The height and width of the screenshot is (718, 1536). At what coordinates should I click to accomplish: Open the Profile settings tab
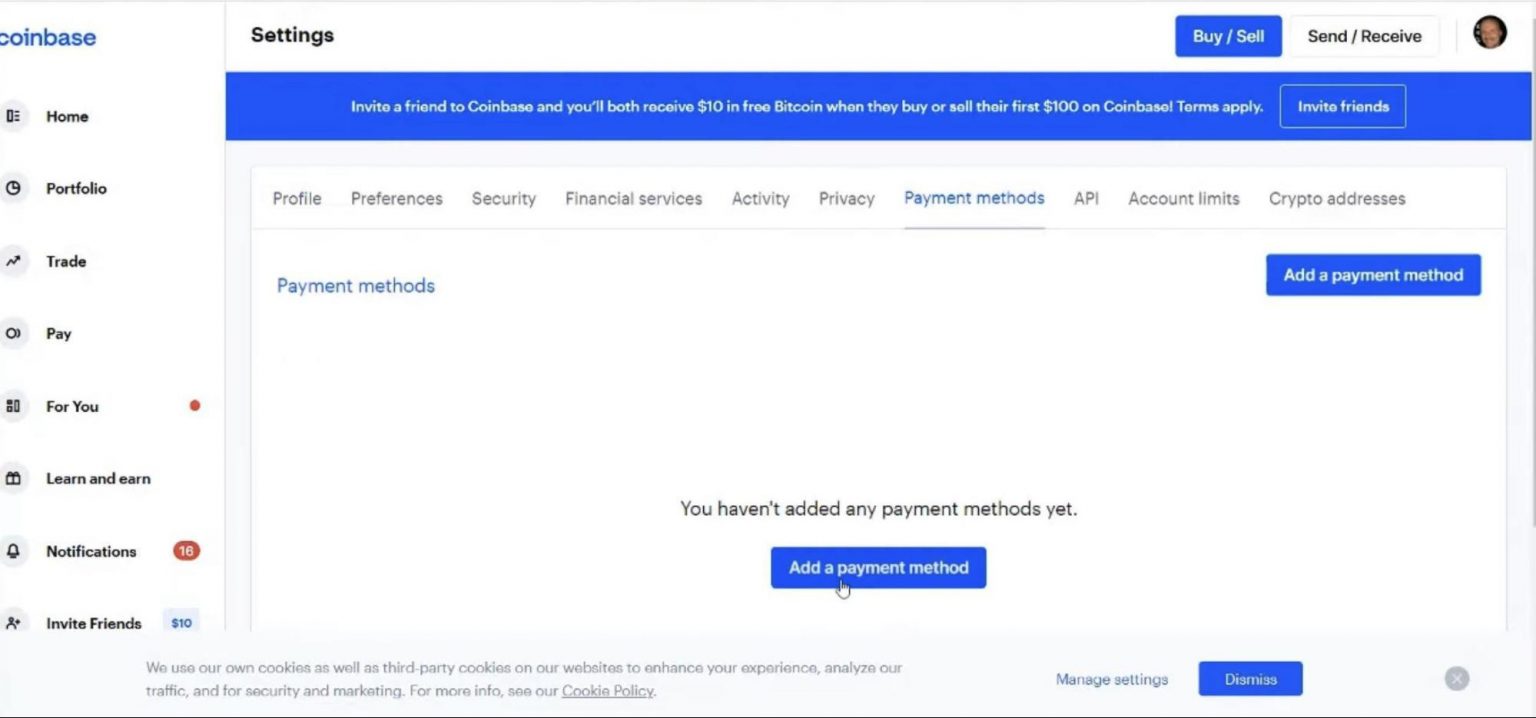click(x=296, y=199)
